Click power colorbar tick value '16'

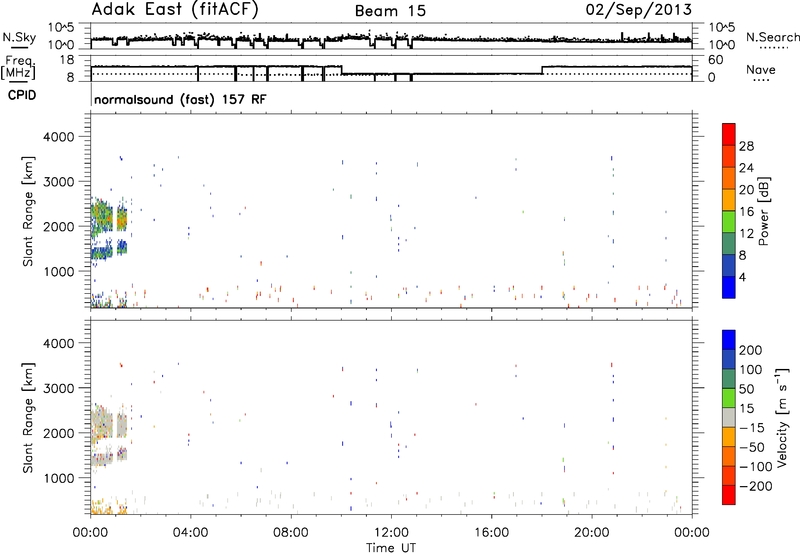point(746,212)
